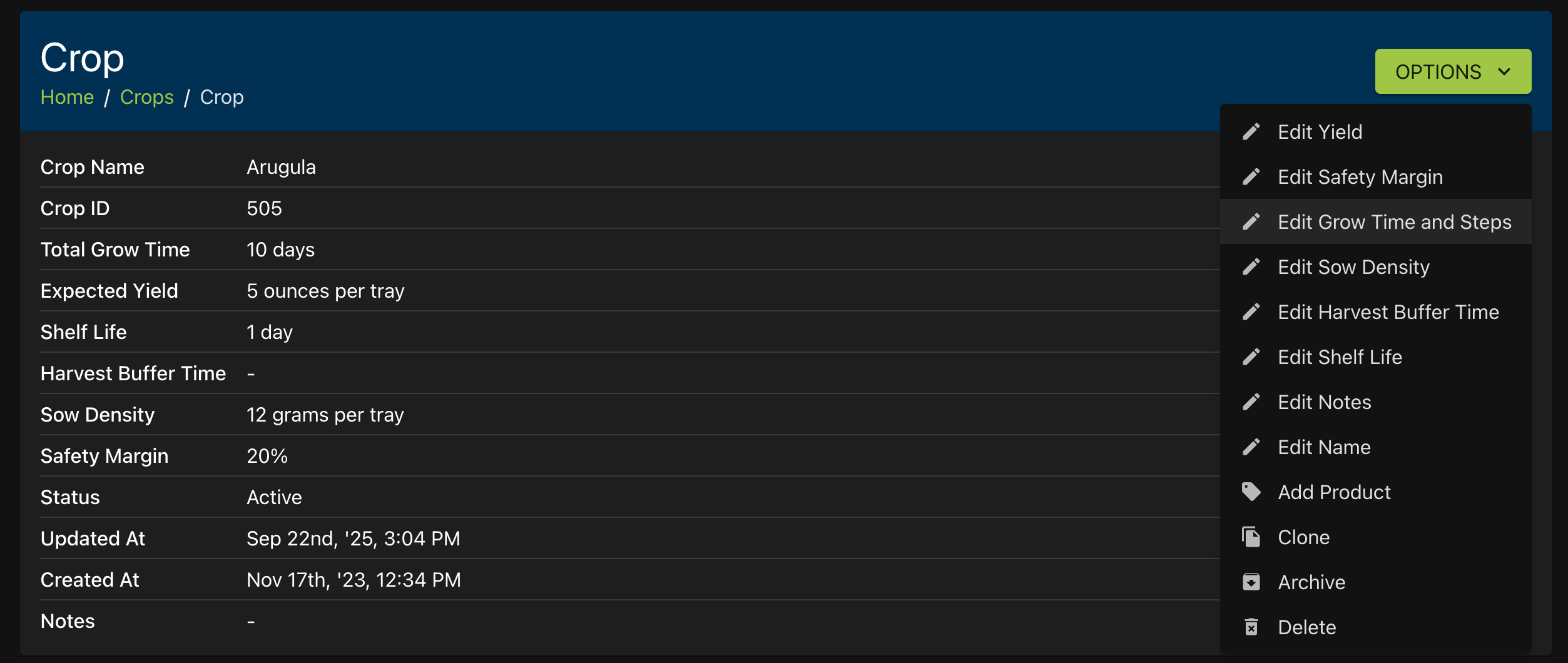Select Edit Grow Time and Steps
Screen dimensions: 1568x663
(x=1375, y=222)
